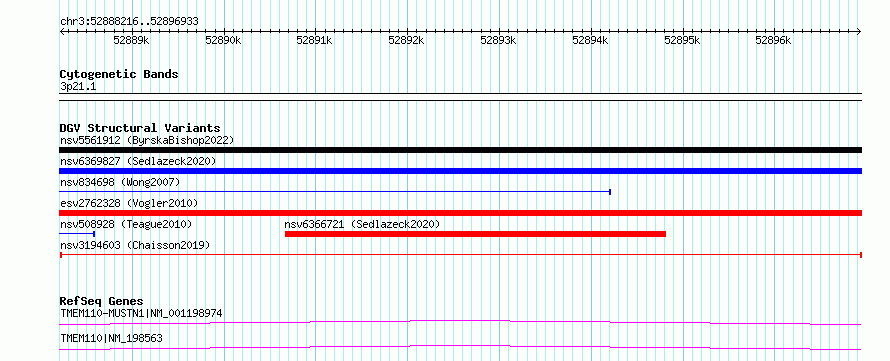Select the blue nsv6369827 variant bar
890x361 pixels.
[x=460, y=171]
